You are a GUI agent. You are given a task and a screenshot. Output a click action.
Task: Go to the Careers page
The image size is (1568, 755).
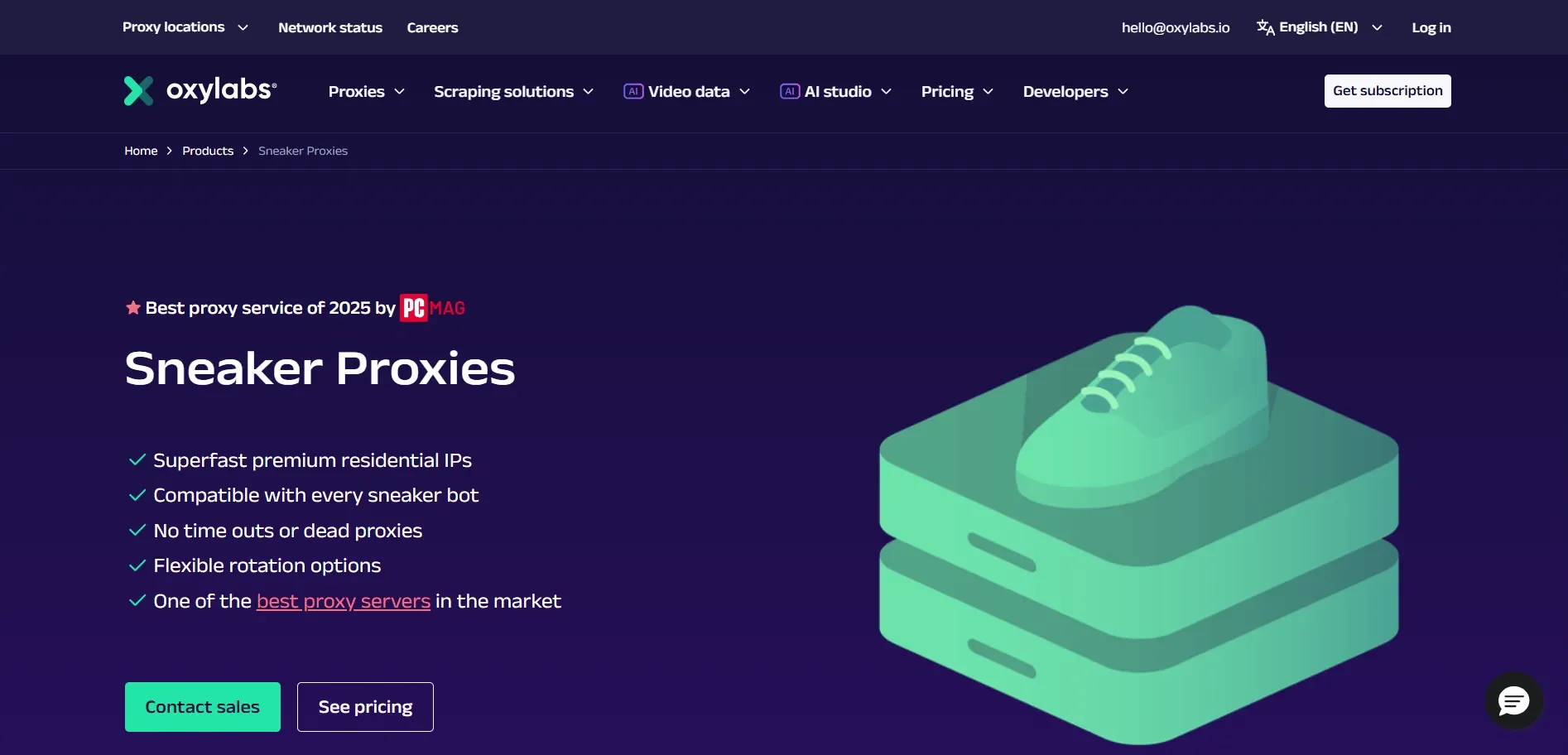432,27
